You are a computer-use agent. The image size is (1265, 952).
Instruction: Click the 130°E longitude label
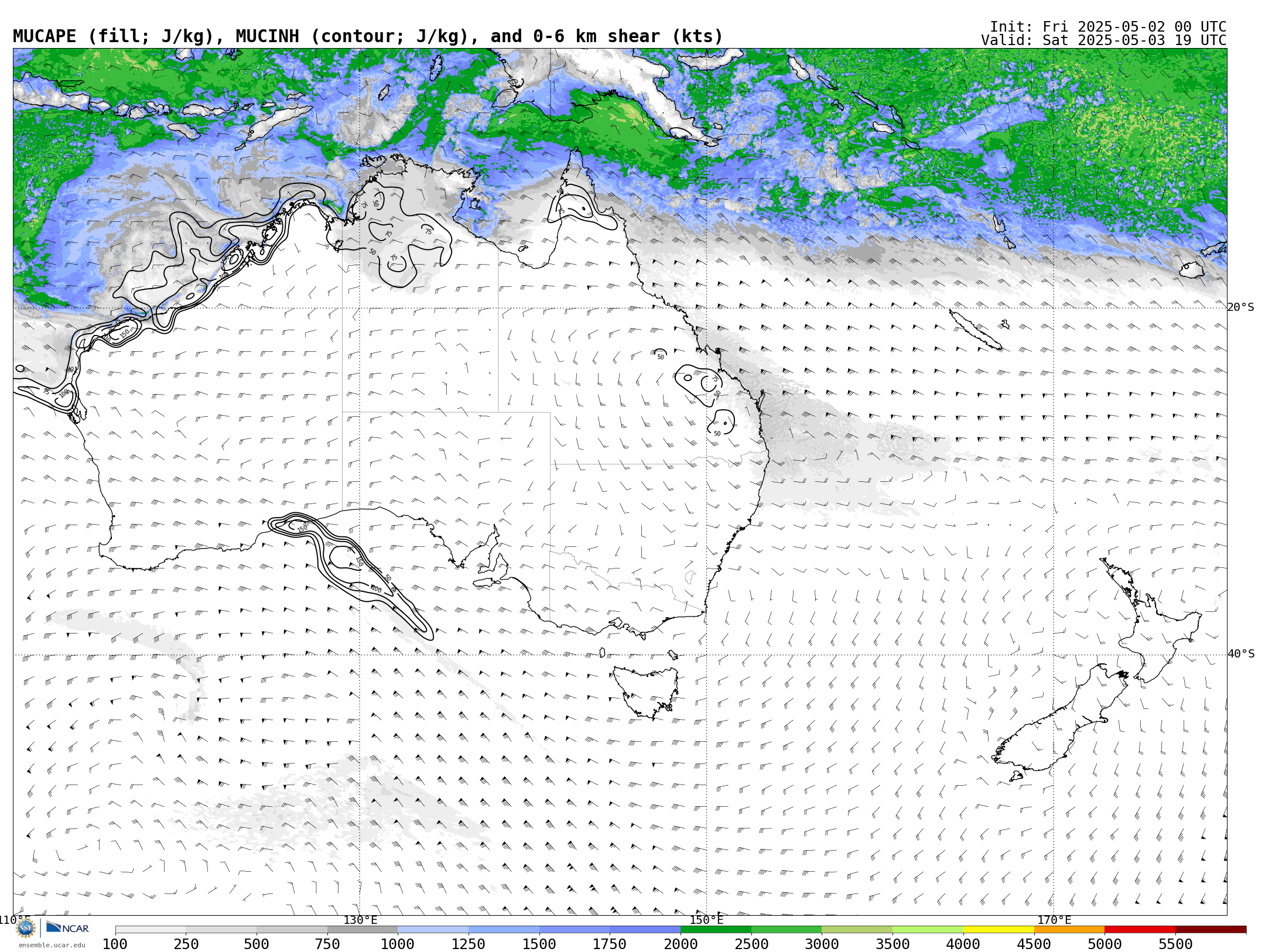pos(360,920)
